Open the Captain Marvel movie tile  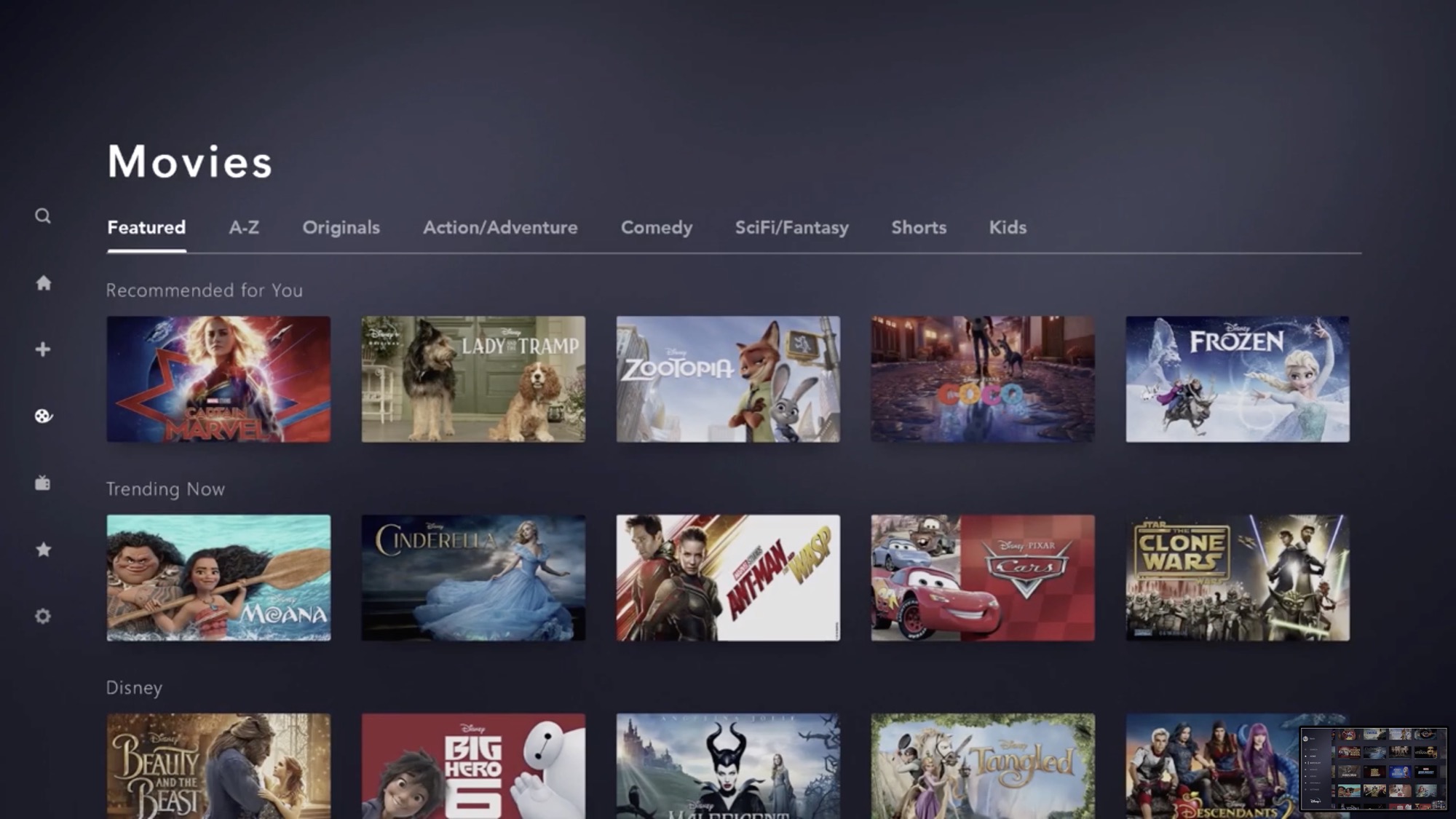218,379
